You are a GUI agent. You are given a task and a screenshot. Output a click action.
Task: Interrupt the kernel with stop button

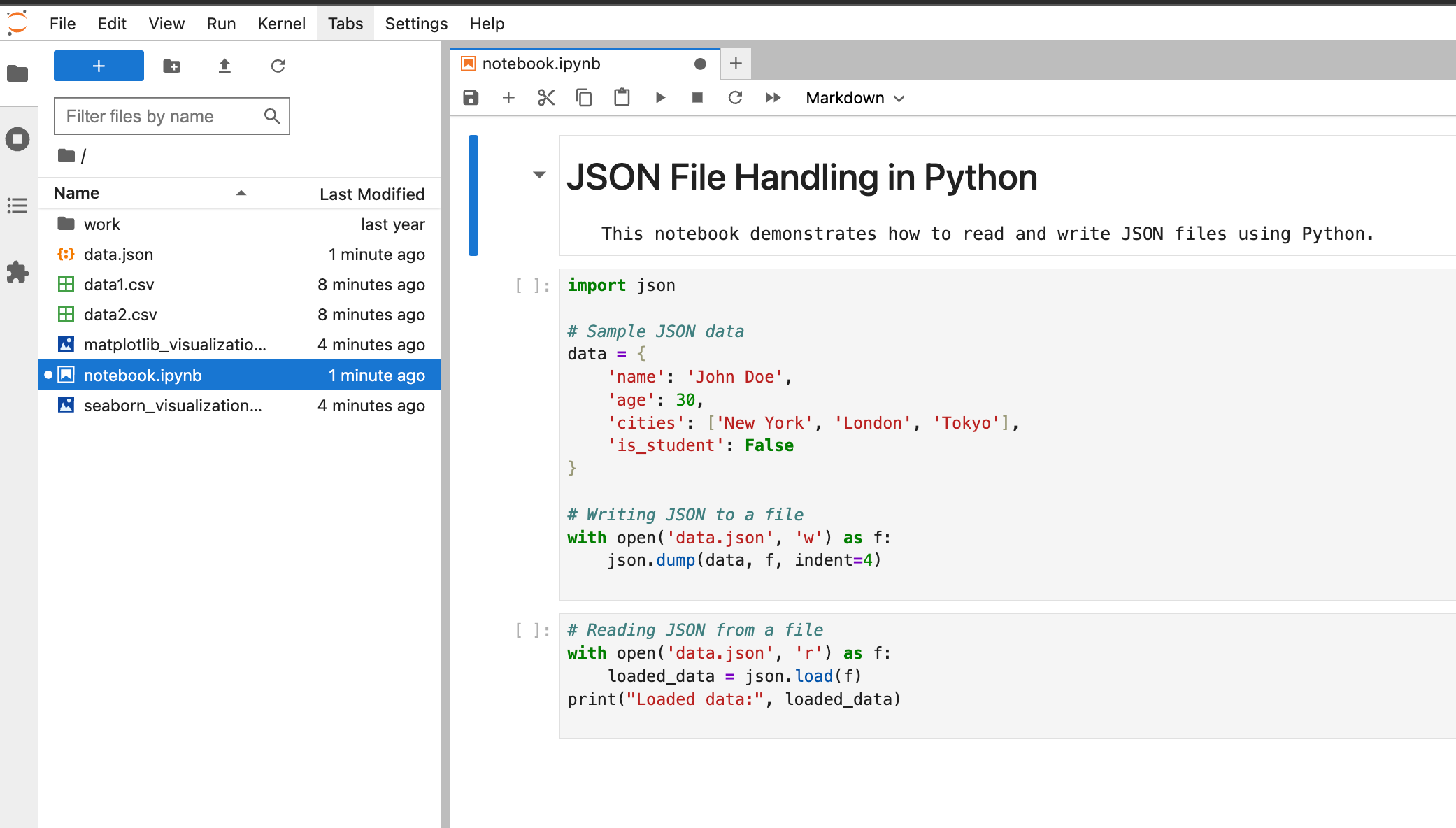coord(697,98)
